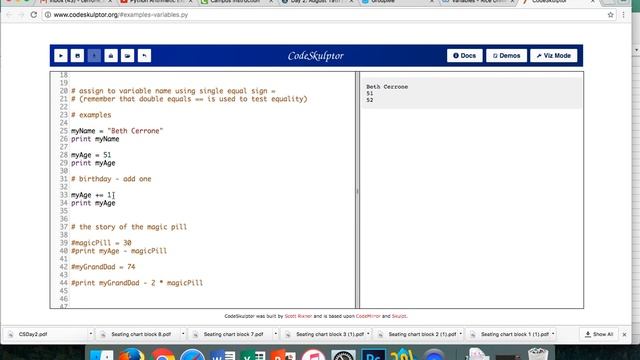Click commented line '#magicPill = 30'
This screenshot has width=640, height=360.
pyautogui.click(x=101, y=243)
